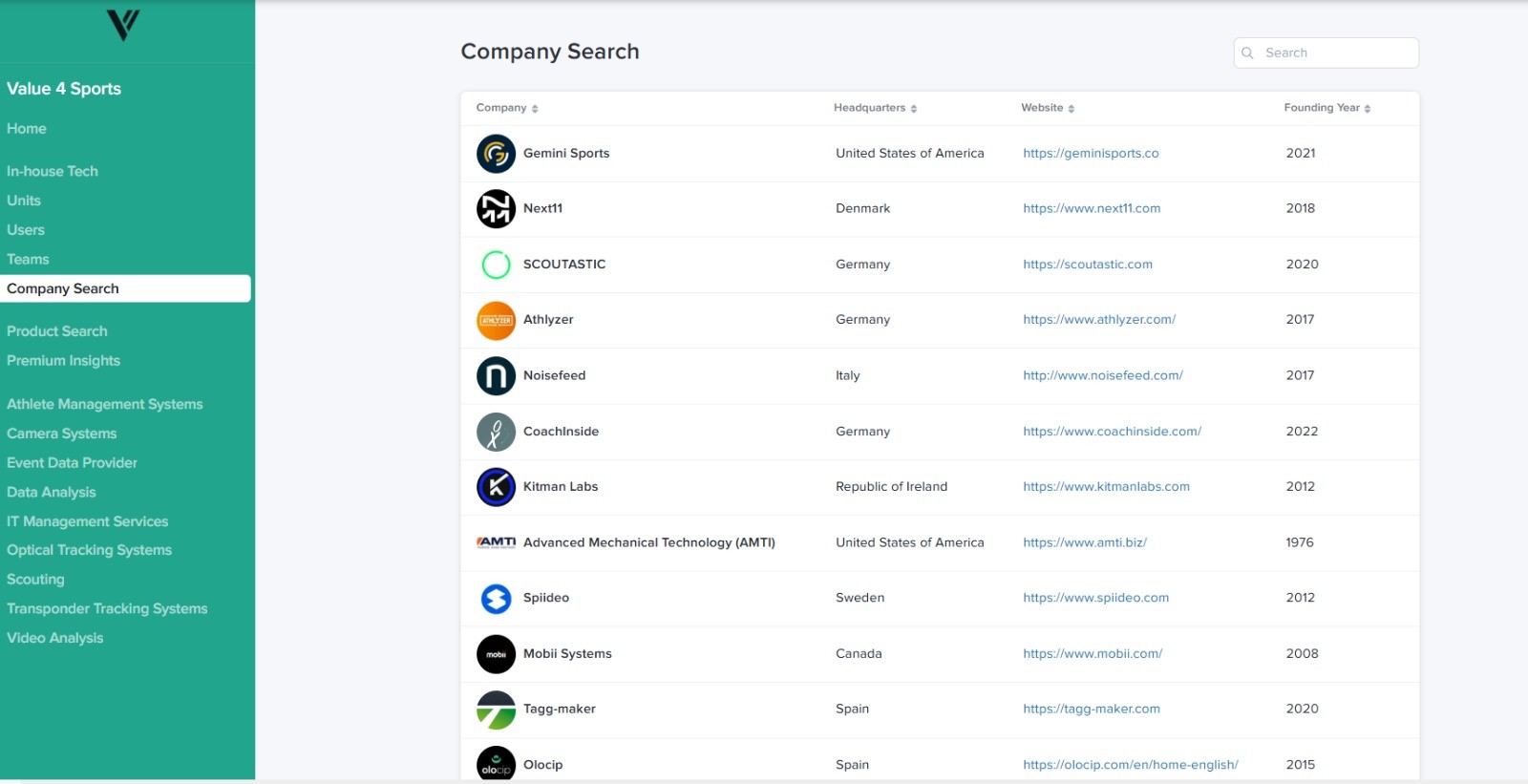Click the Olocip company logo
Image resolution: width=1528 pixels, height=784 pixels.
[x=496, y=764]
